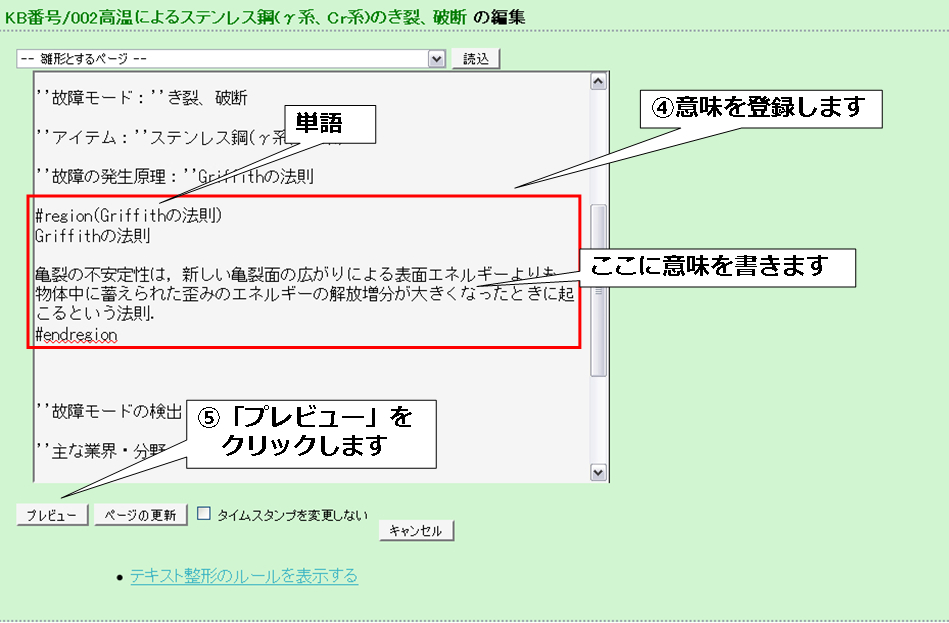Click the text area scrollbar down arrow
Image resolution: width=949 pixels, height=623 pixels.
(599, 471)
